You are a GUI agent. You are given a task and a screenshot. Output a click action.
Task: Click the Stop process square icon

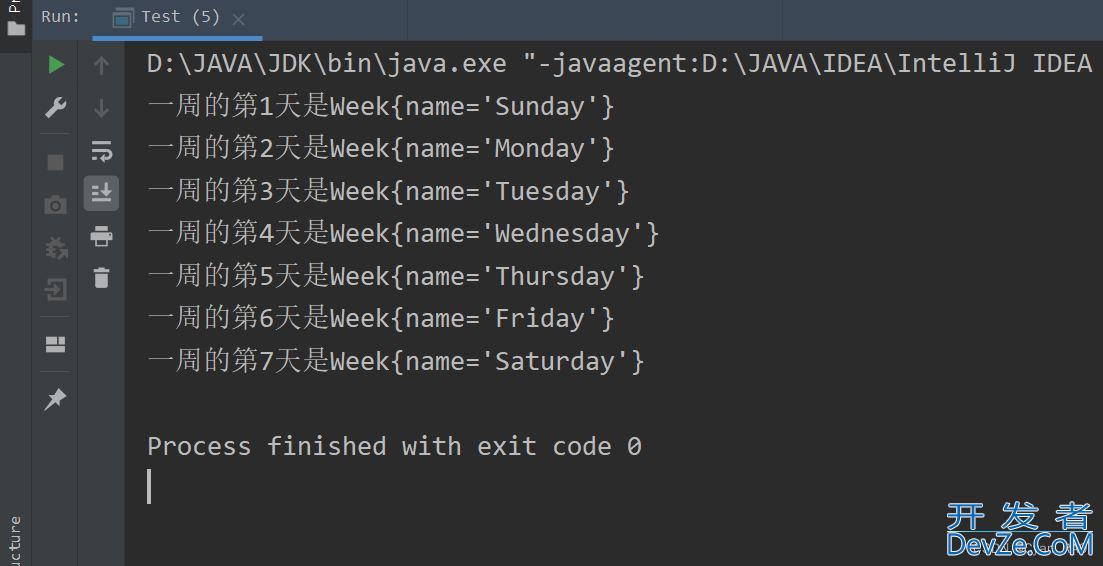point(56,163)
